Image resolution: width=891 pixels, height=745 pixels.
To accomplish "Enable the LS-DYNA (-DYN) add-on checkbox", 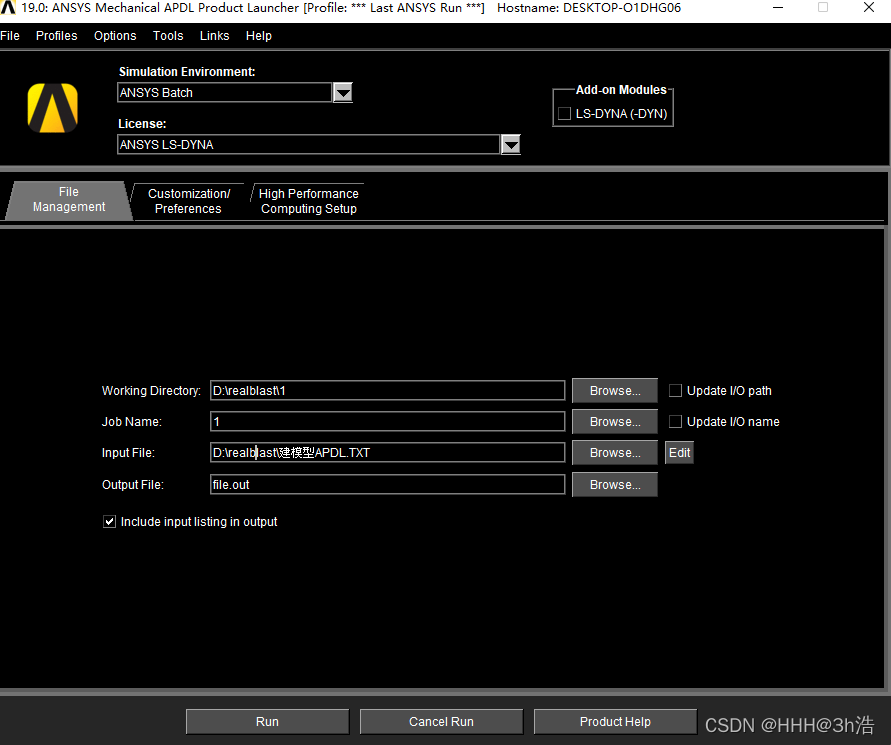I will point(564,114).
